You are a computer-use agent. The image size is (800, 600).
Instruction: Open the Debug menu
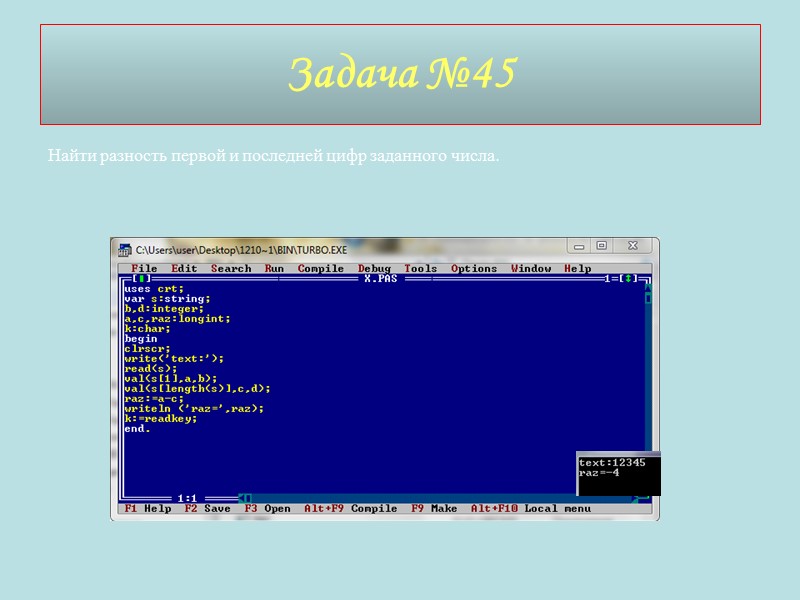(374, 268)
